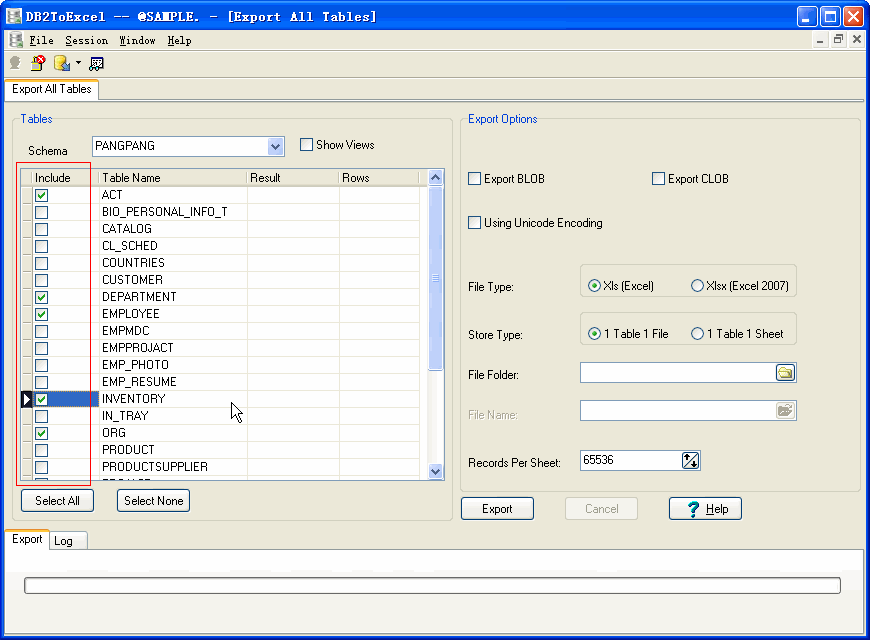Screen dimensions: 870x640
Task: Click the Records Per Sheet value field
Action: (x=631, y=460)
